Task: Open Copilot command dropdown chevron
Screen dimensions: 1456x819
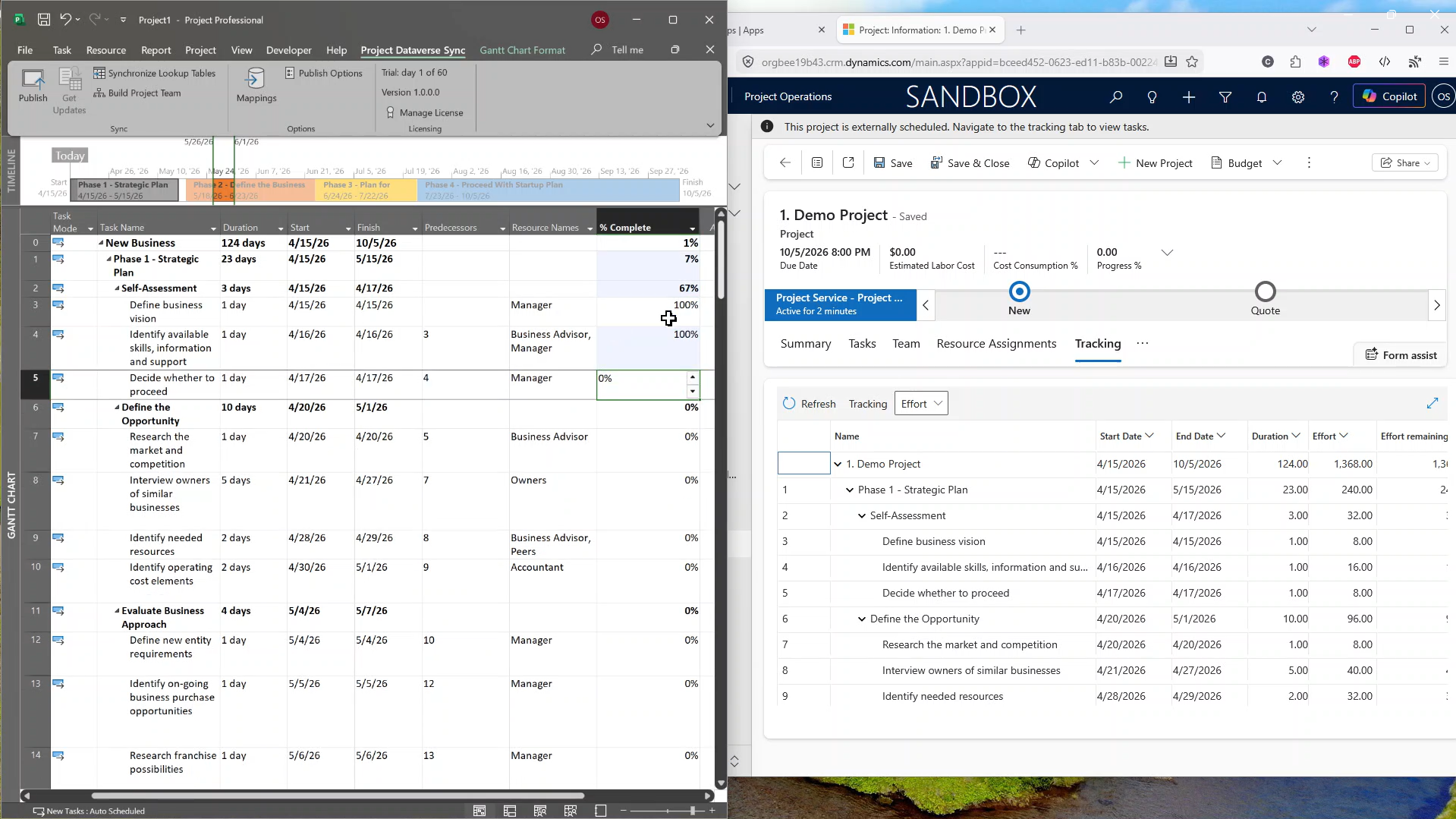Action: [x=1094, y=162]
